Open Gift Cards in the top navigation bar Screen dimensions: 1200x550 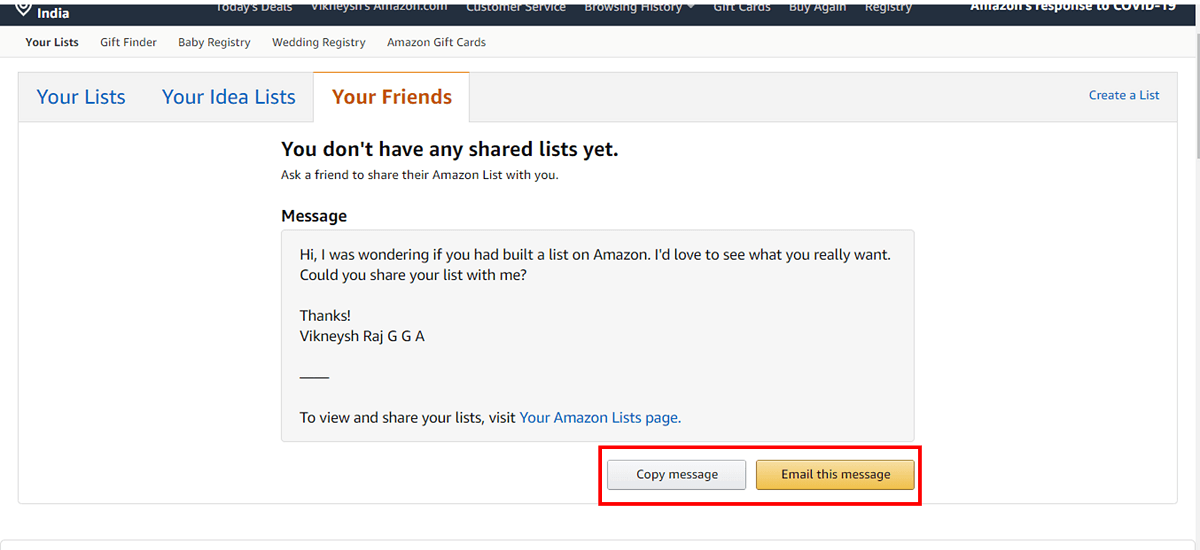(742, 7)
